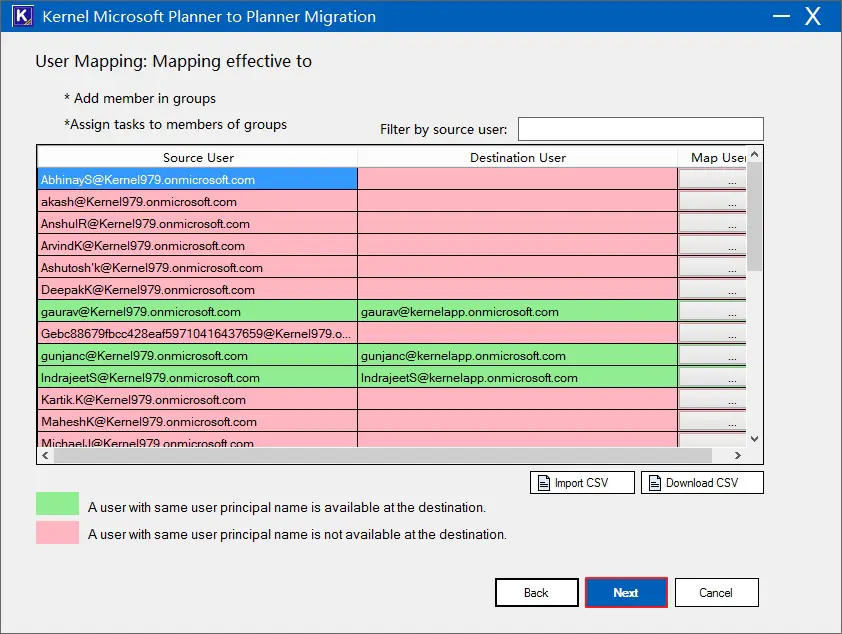This screenshot has height=634, width=842.
Task: Cancel the user mapping wizard
Action: 716,593
